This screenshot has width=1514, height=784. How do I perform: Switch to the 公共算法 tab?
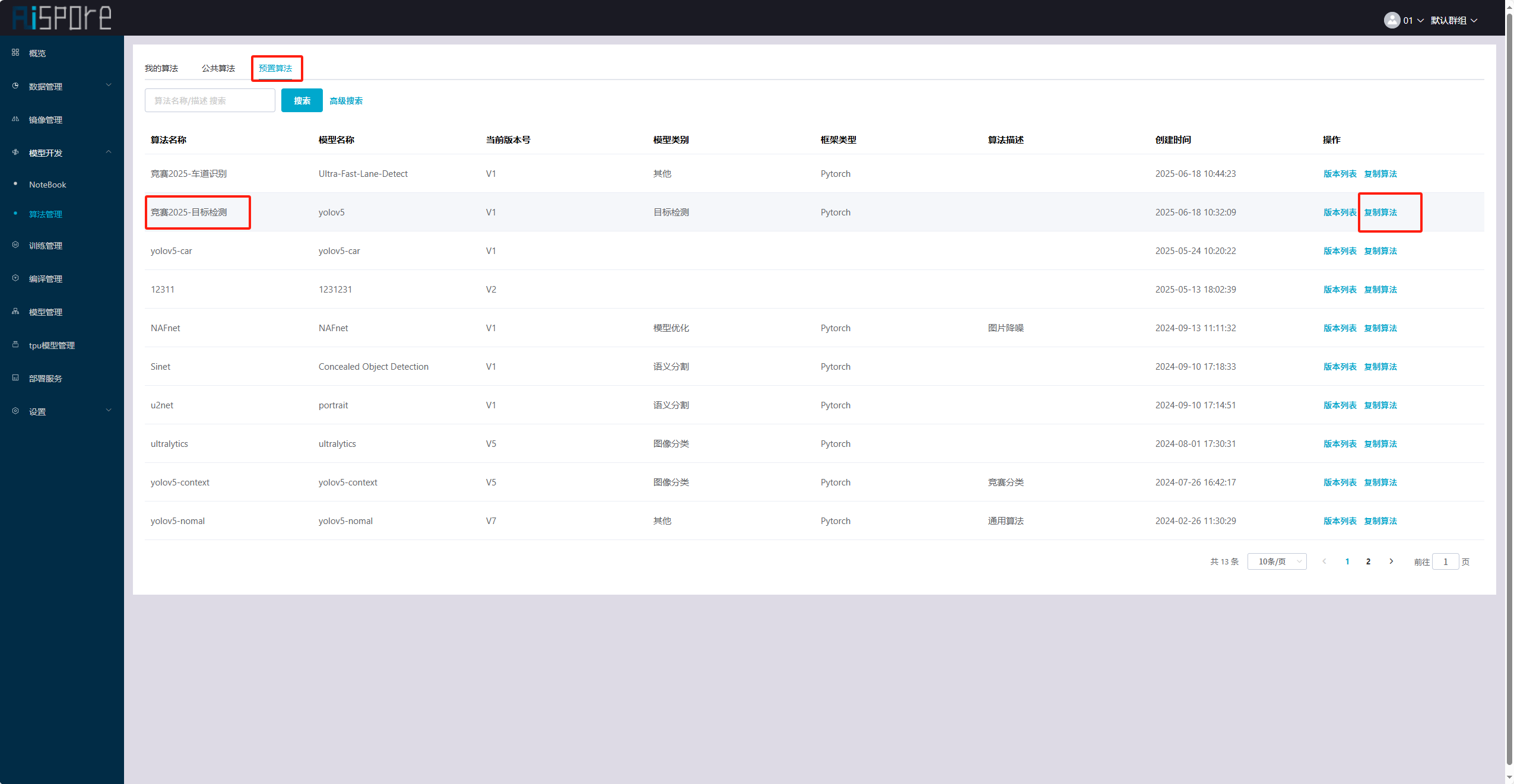coord(218,68)
